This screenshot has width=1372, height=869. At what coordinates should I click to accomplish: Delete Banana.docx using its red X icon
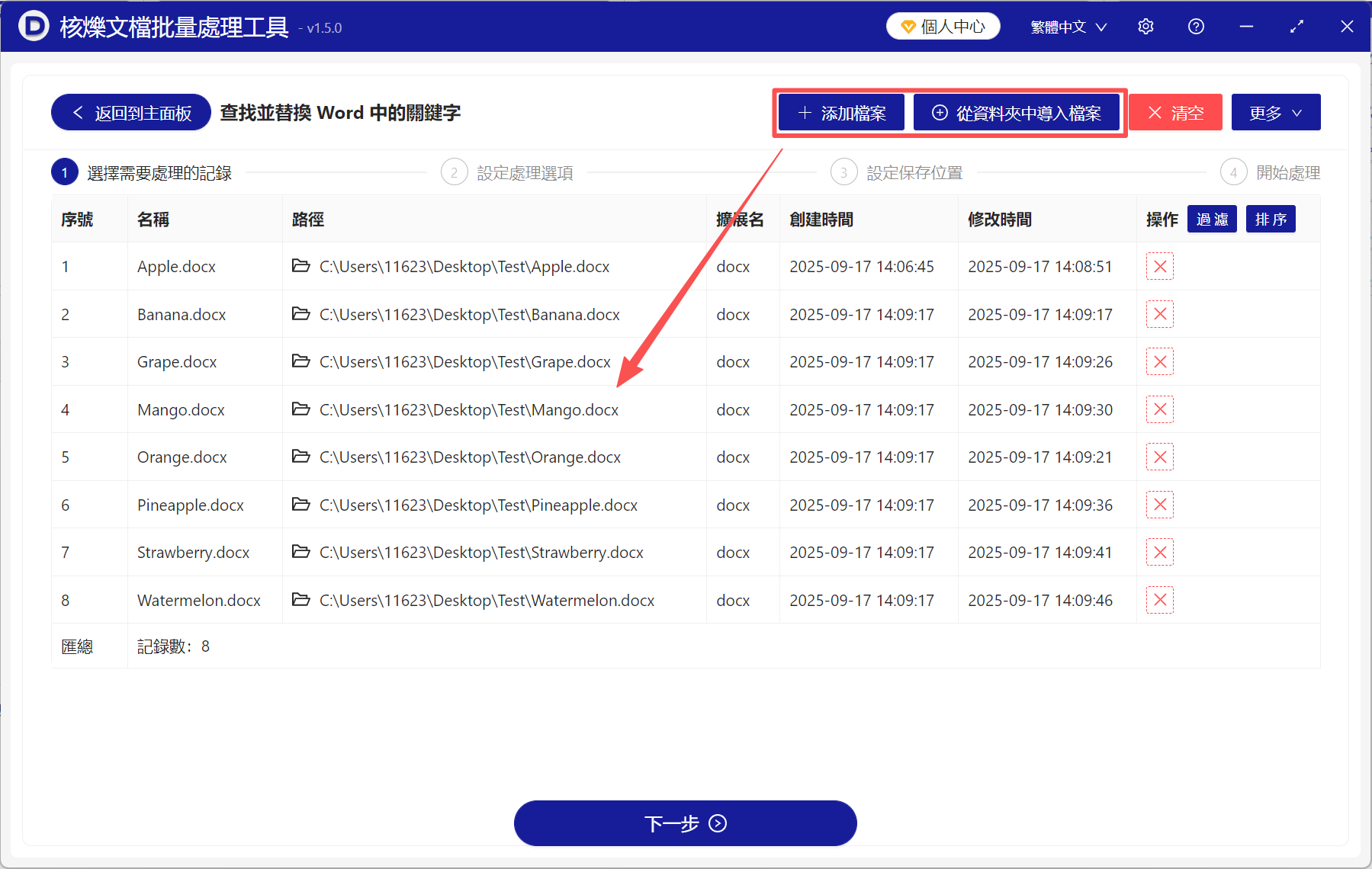click(x=1159, y=313)
